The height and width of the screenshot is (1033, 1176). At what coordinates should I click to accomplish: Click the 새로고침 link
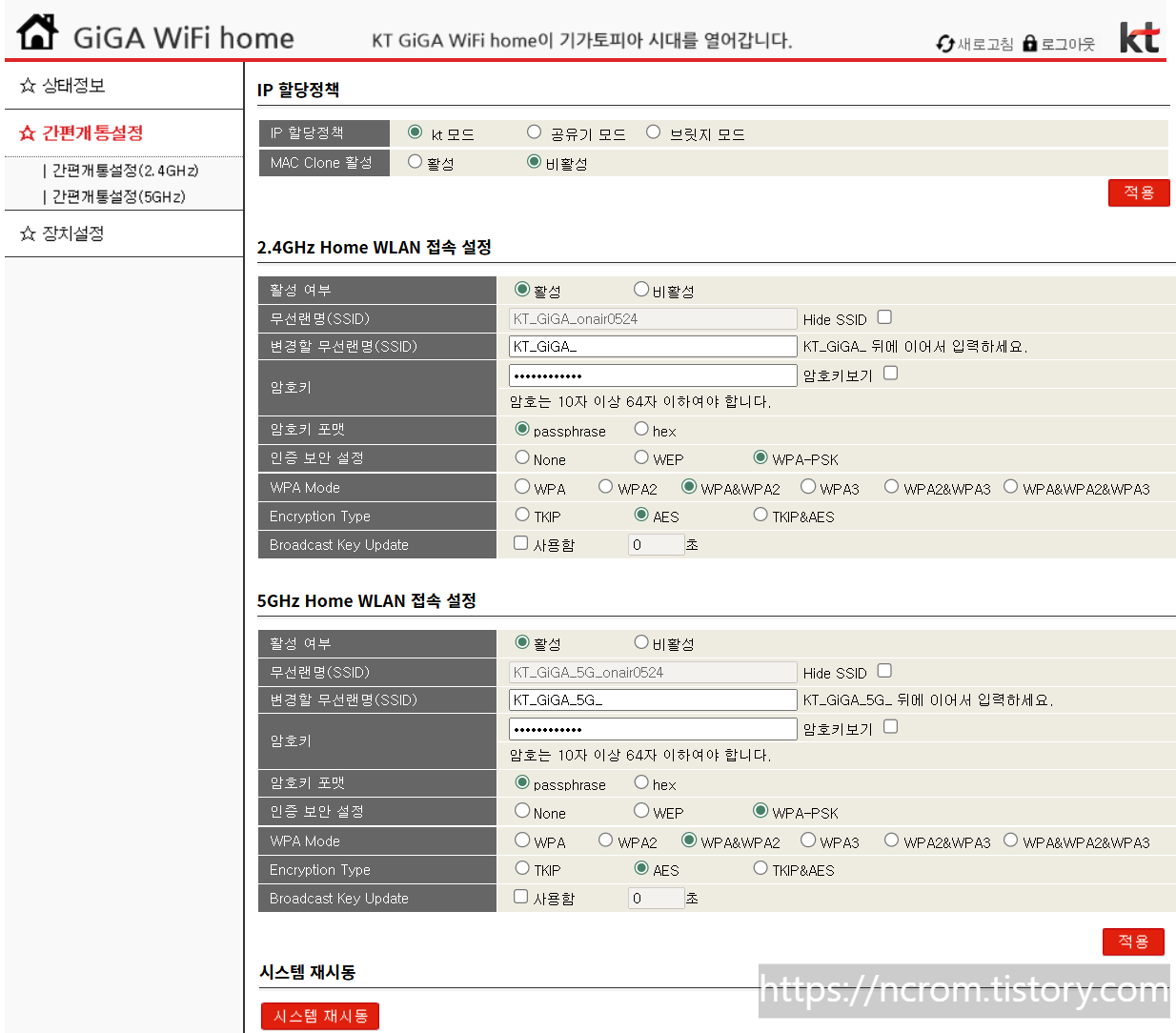click(x=985, y=44)
